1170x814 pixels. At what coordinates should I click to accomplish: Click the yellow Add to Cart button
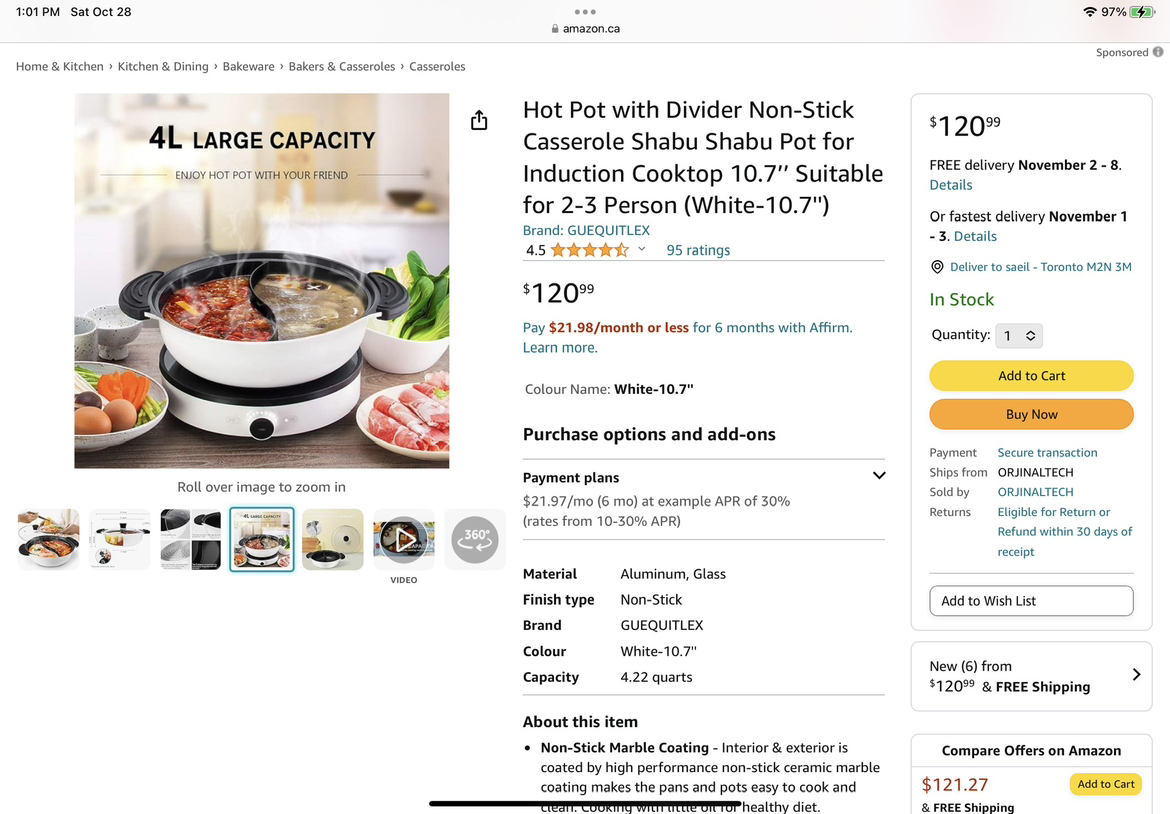tap(1031, 376)
